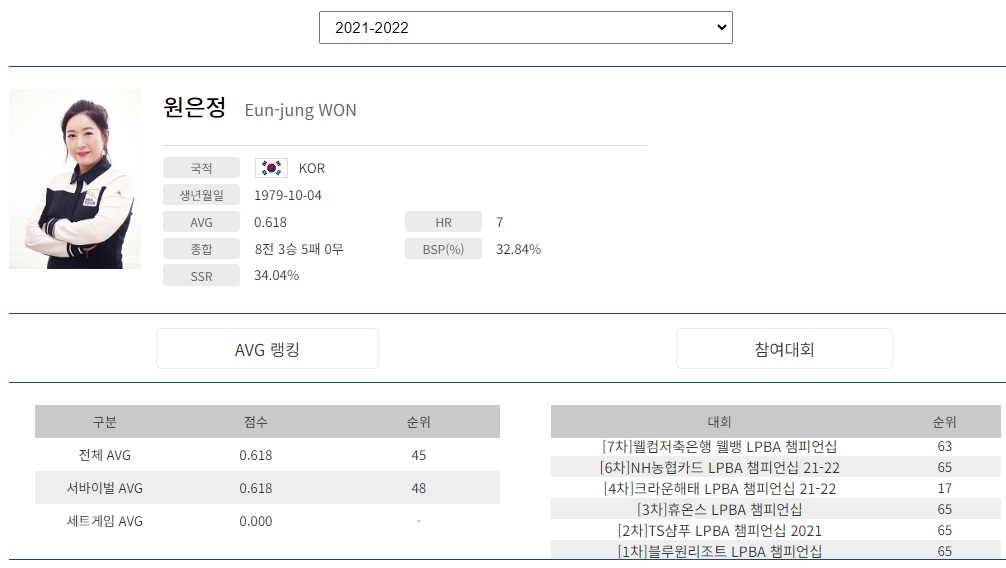Click the 순위 header in AVG table
Image resolution: width=1006 pixels, height=568 pixels.
click(x=418, y=422)
